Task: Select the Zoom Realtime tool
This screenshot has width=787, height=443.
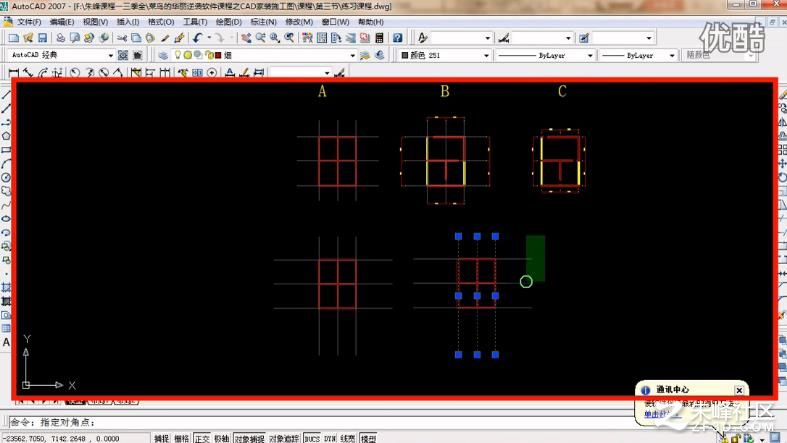Action: [x=260, y=38]
